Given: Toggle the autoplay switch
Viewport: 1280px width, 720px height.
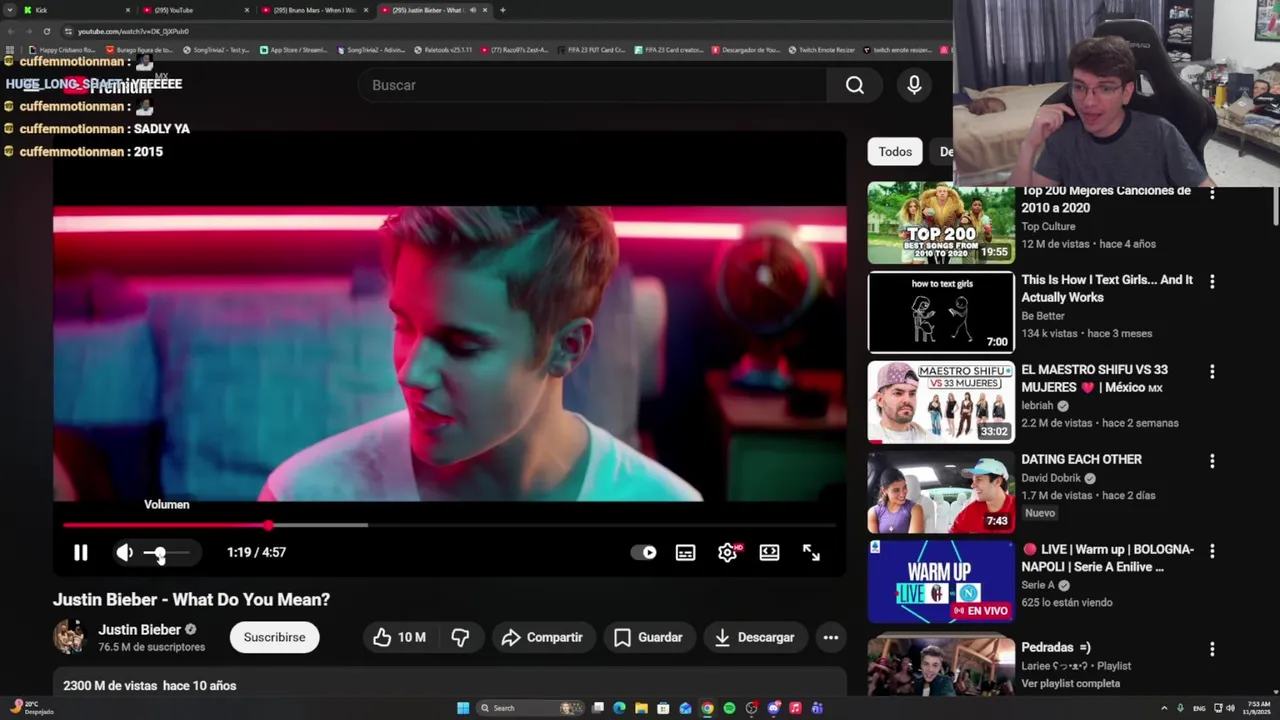Looking at the screenshot, I should (x=644, y=552).
